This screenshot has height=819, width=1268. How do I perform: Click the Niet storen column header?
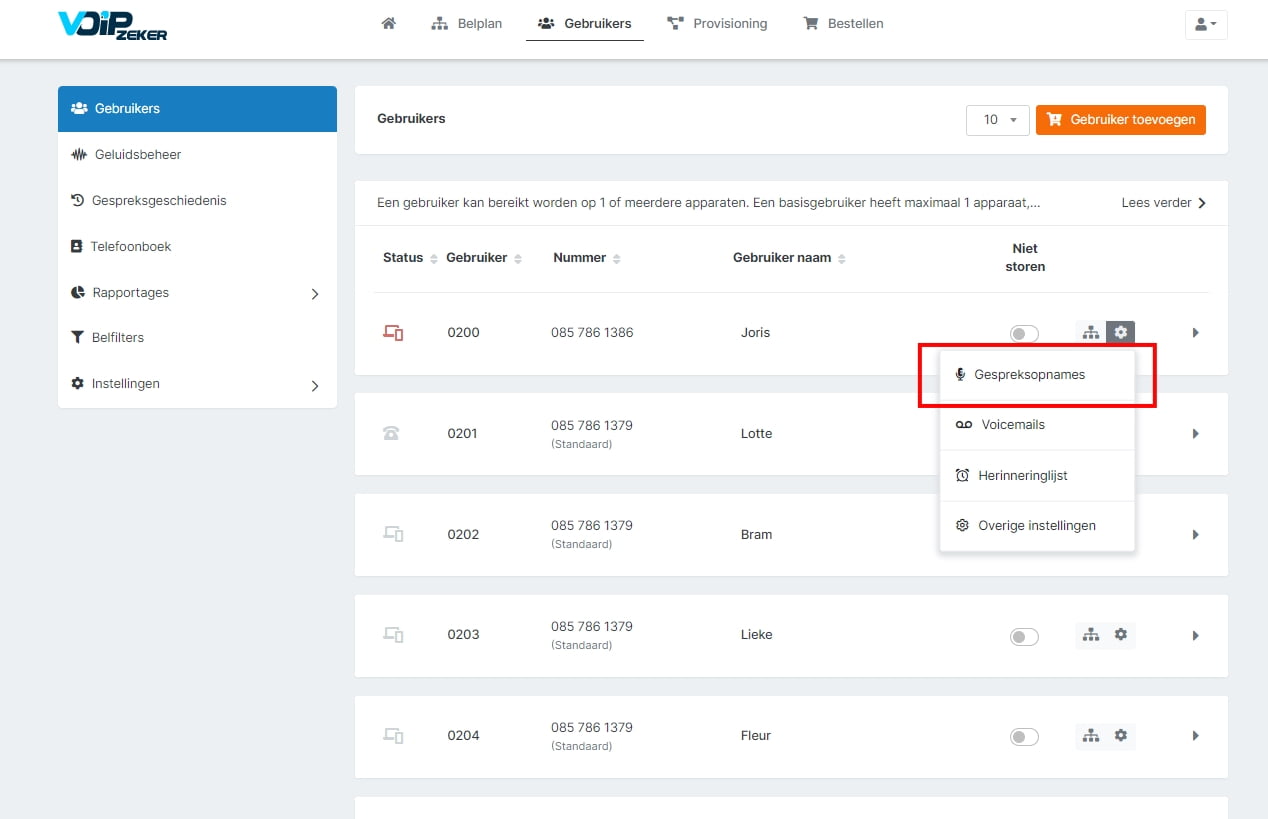coord(1025,258)
